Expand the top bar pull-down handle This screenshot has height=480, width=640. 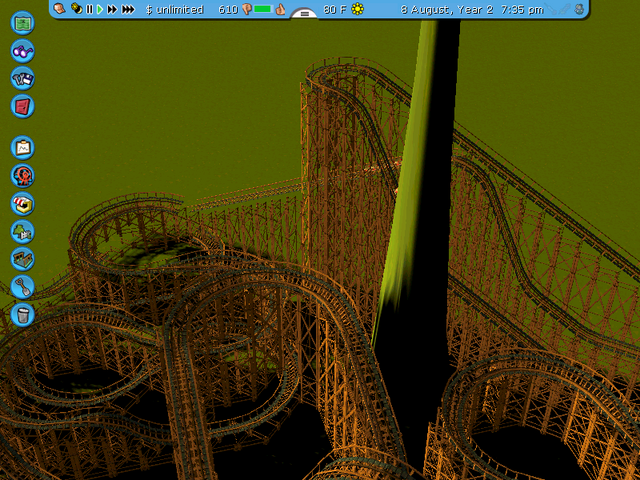click(304, 14)
